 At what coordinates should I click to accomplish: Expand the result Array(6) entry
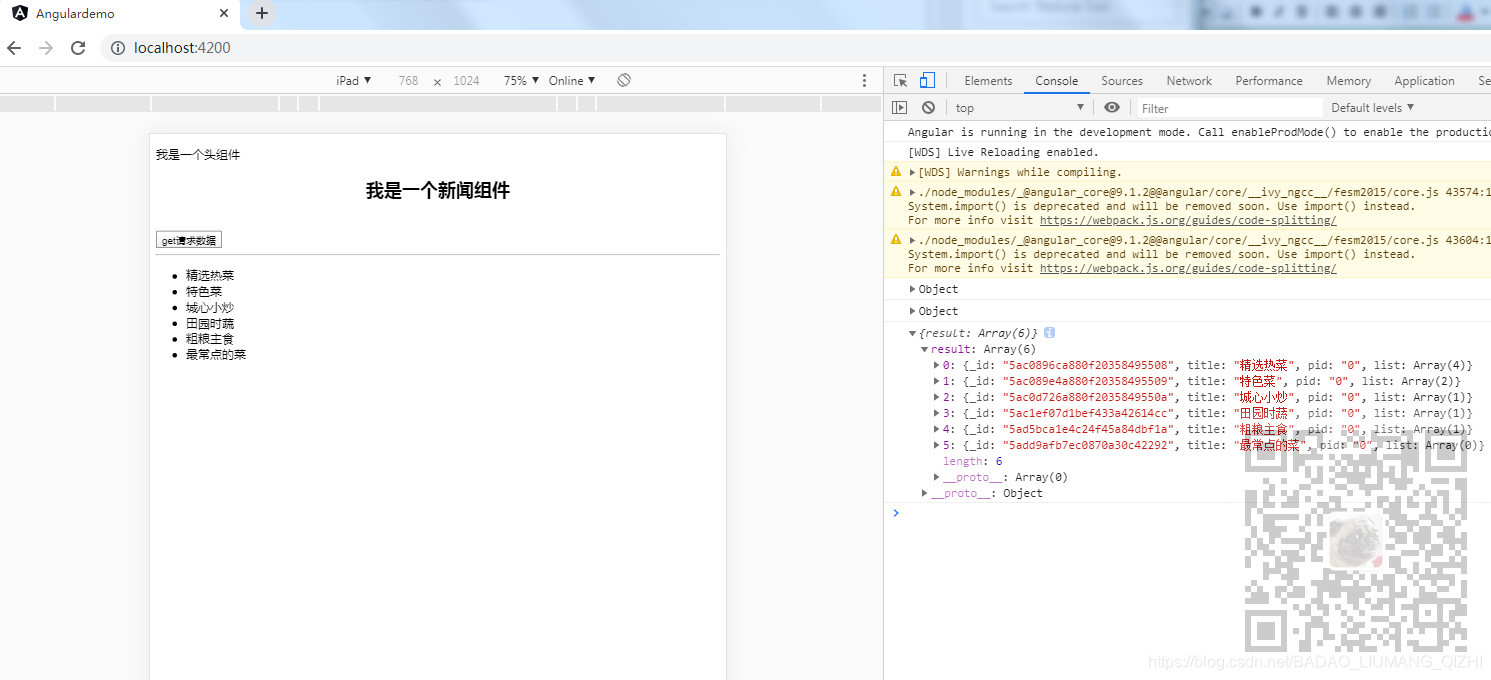[x=924, y=348]
